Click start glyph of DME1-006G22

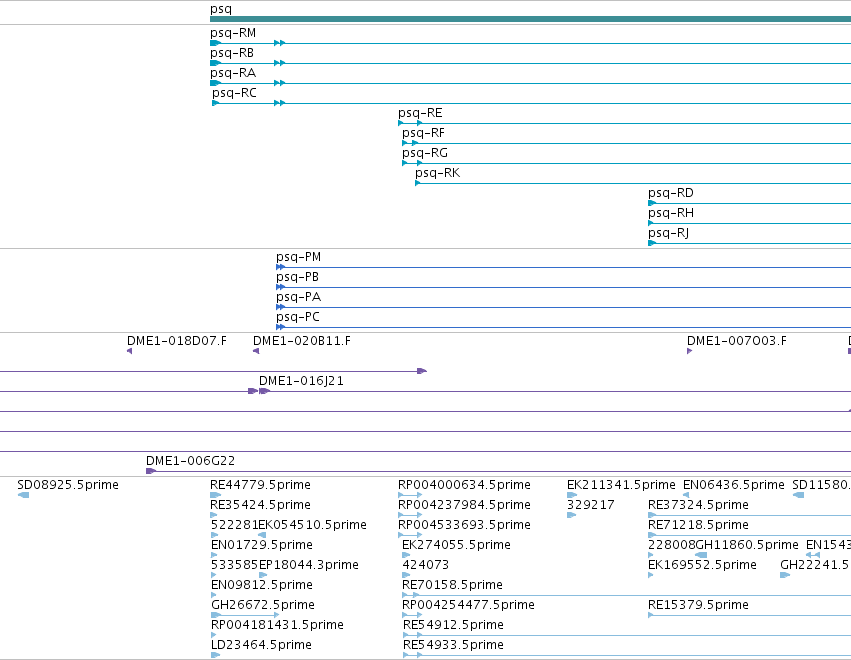pyautogui.click(x=151, y=471)
